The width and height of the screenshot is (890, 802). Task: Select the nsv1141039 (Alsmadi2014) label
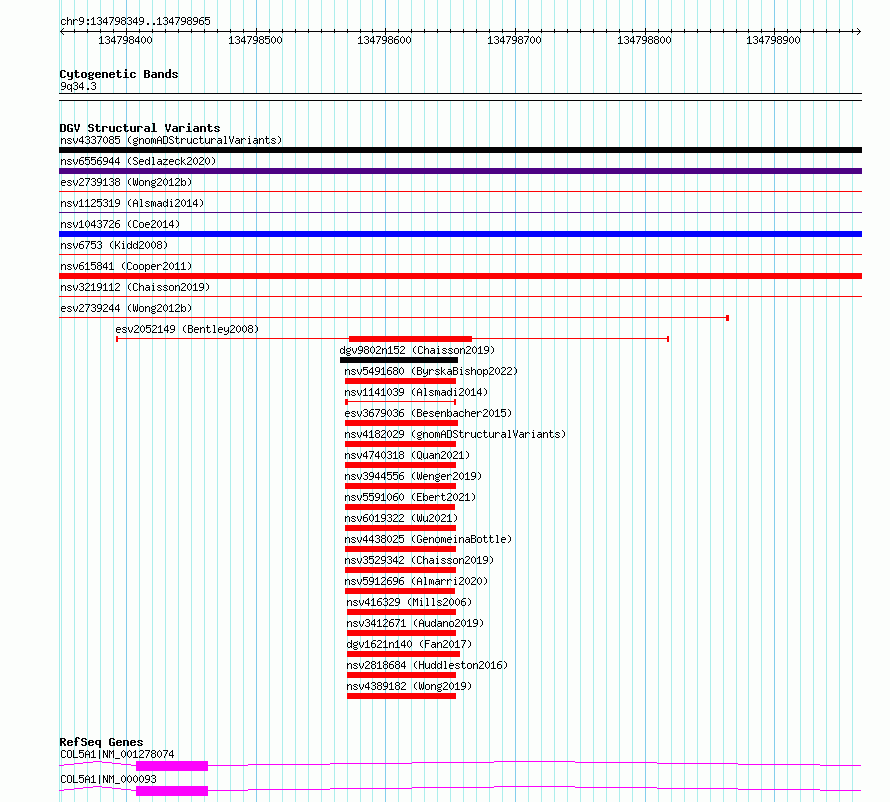(416, 392)
